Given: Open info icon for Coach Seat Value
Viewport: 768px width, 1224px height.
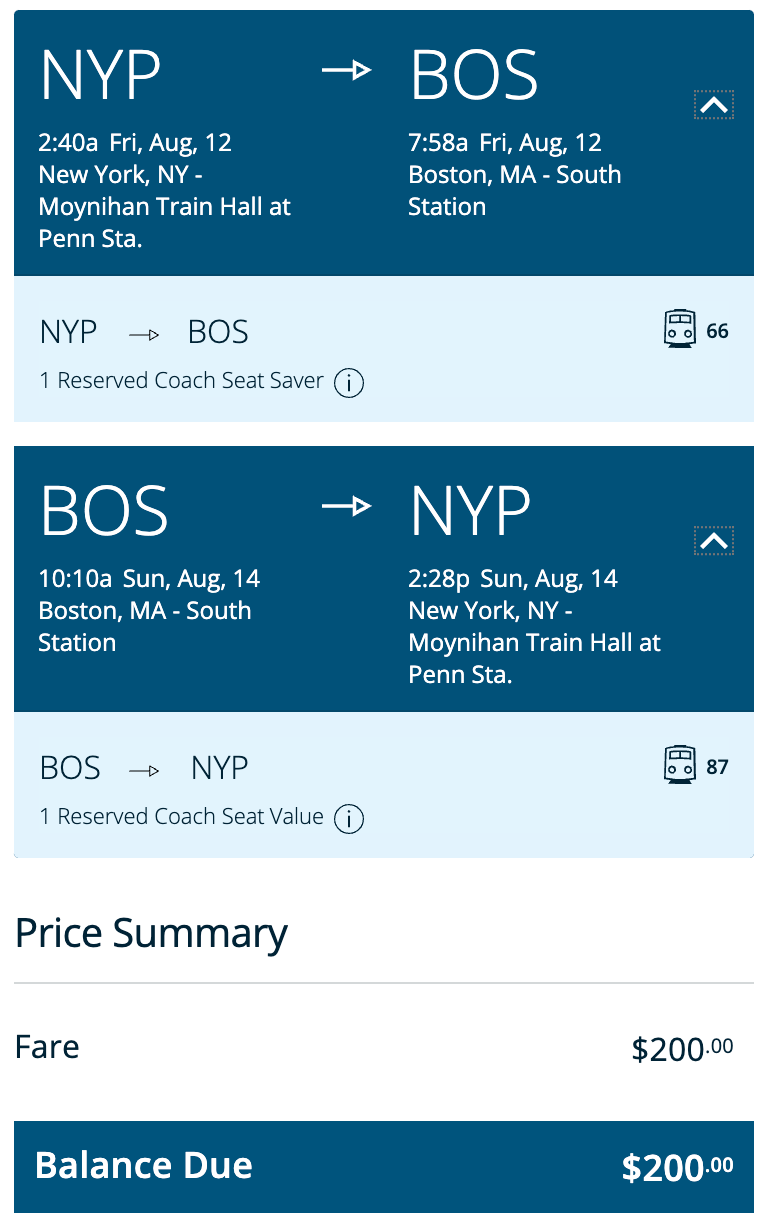Looking at the screenshot, I should point(349,819).
